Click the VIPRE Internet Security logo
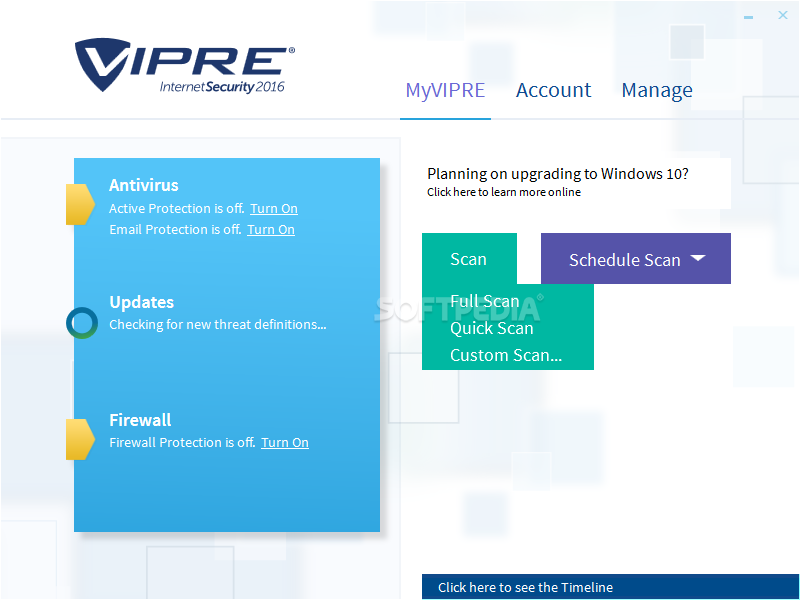Image resolution: width=800 pixels, height=600 pixels. coord(185,65)
